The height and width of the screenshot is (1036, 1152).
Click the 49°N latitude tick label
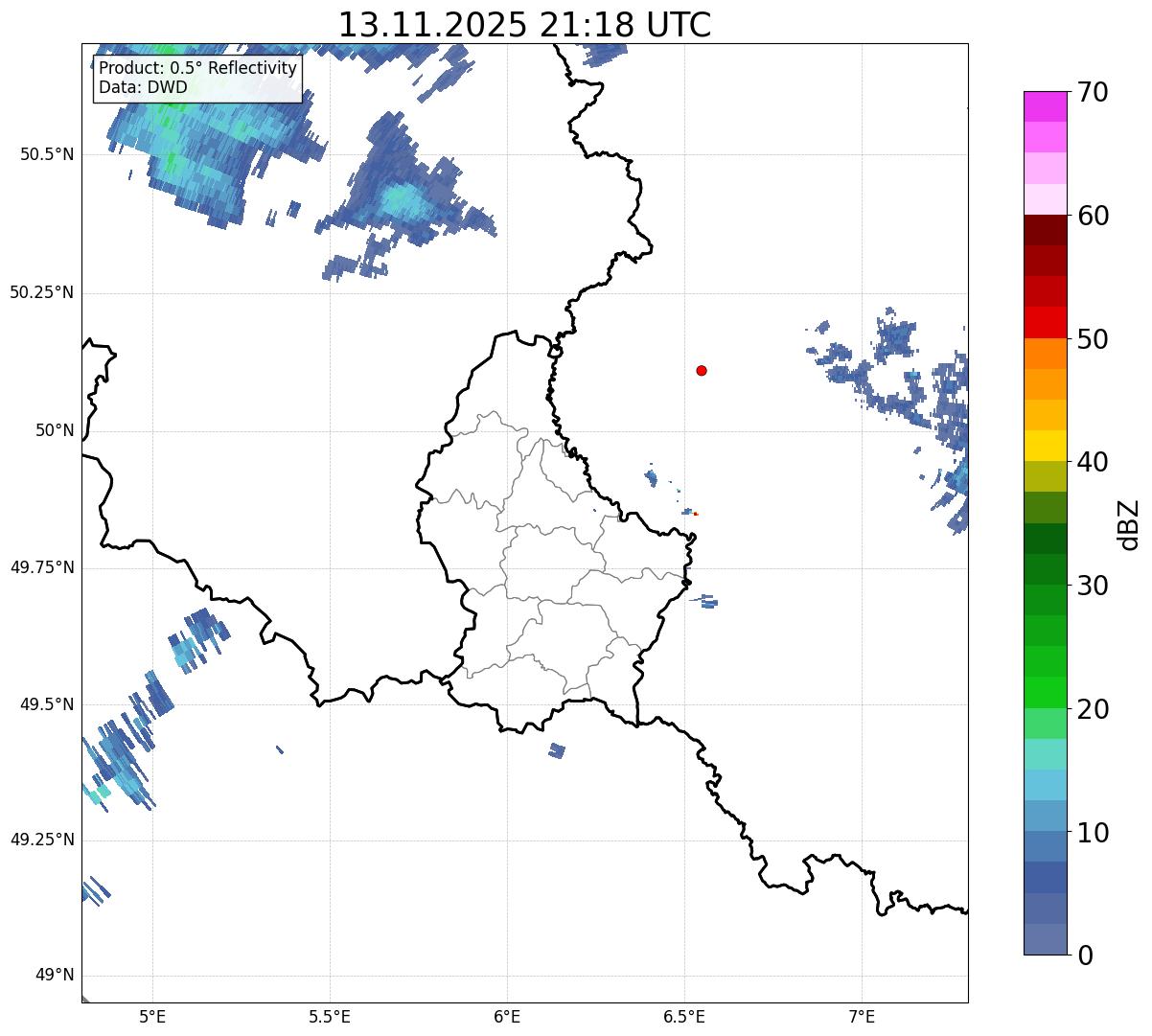[54, 976]
